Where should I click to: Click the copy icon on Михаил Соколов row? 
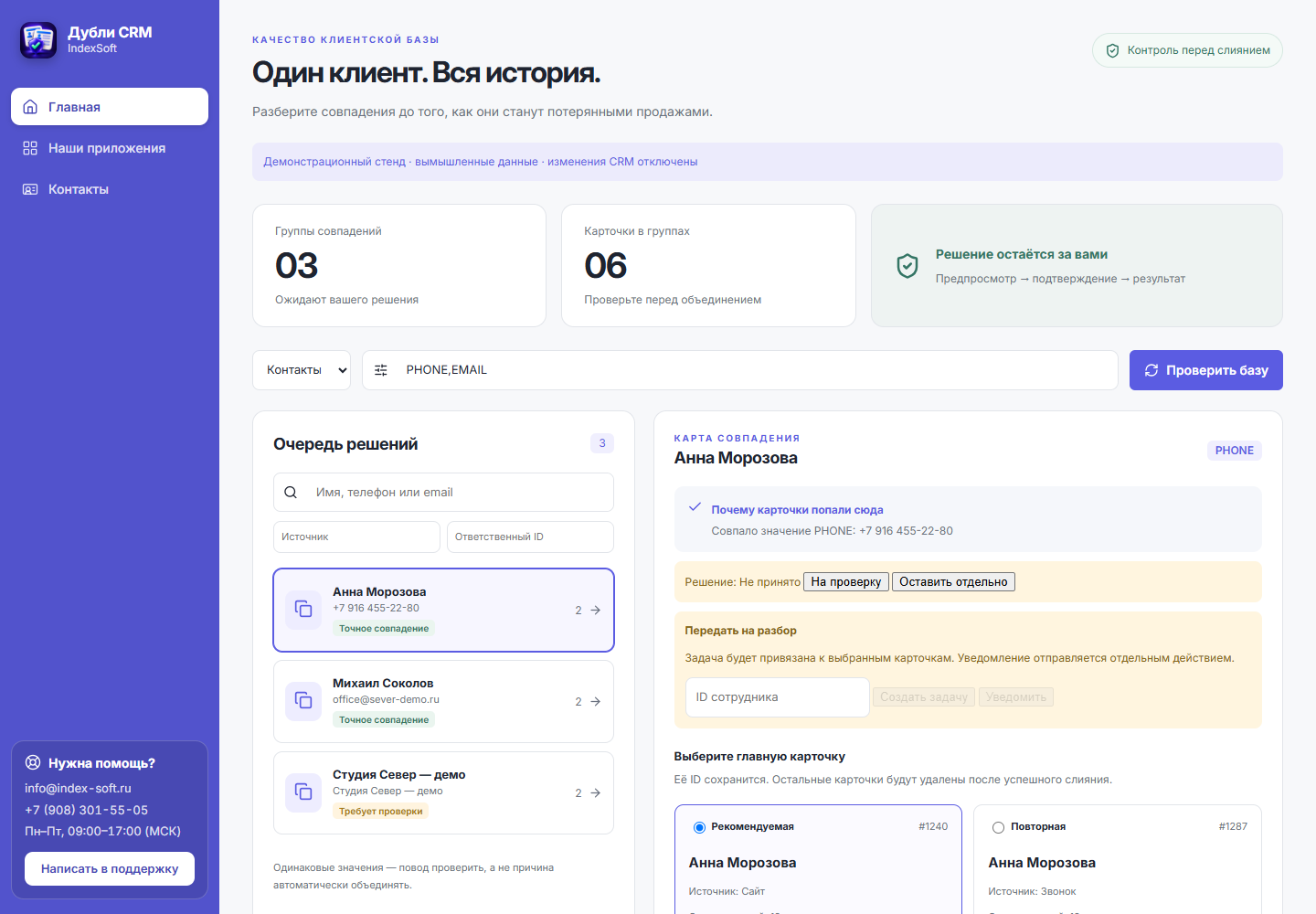[303, 701]
